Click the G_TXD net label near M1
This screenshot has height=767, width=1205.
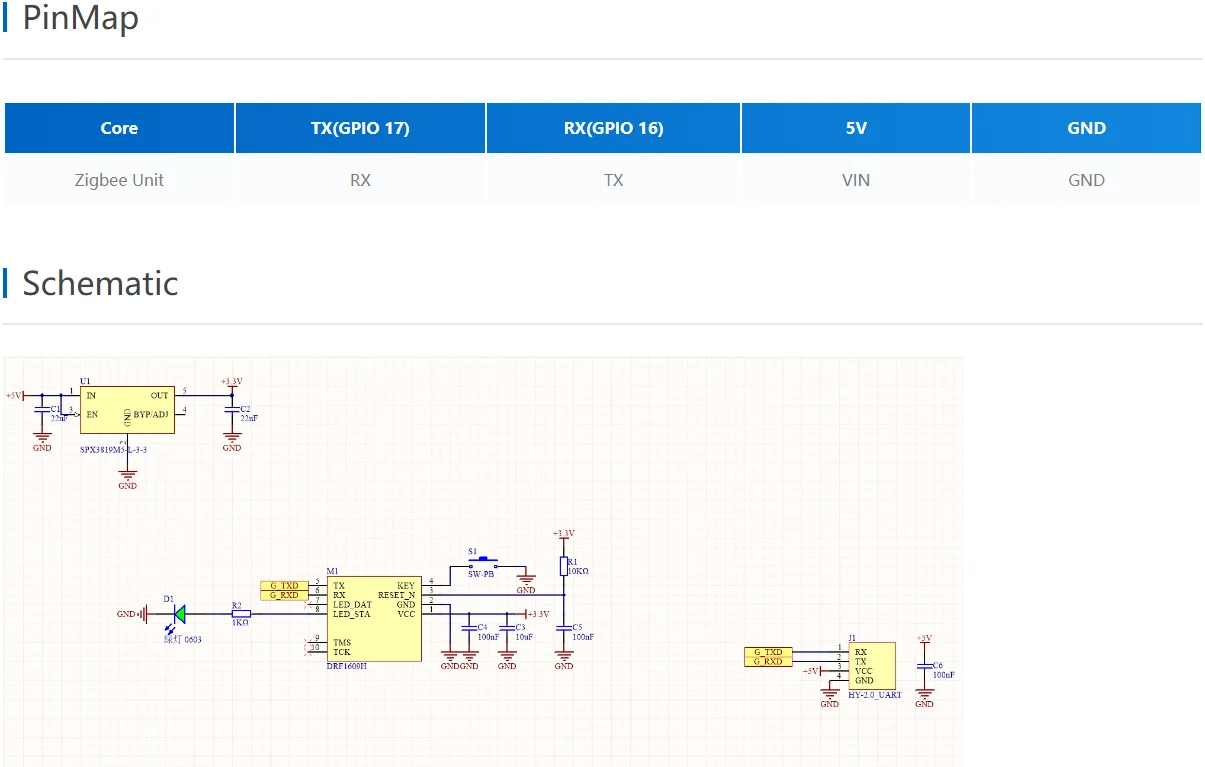coord(284,585)
